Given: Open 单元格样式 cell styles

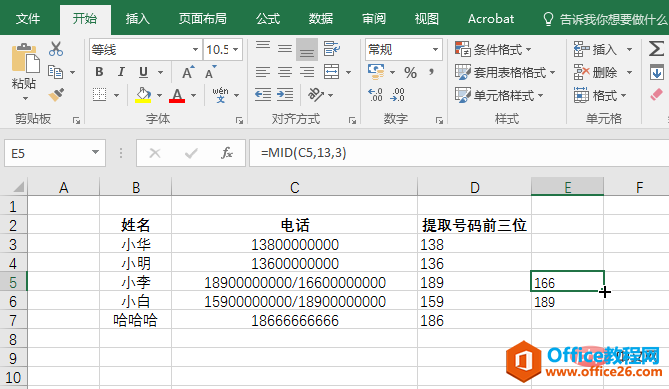Looking at the screenshot, I should (x=499, y=95).
